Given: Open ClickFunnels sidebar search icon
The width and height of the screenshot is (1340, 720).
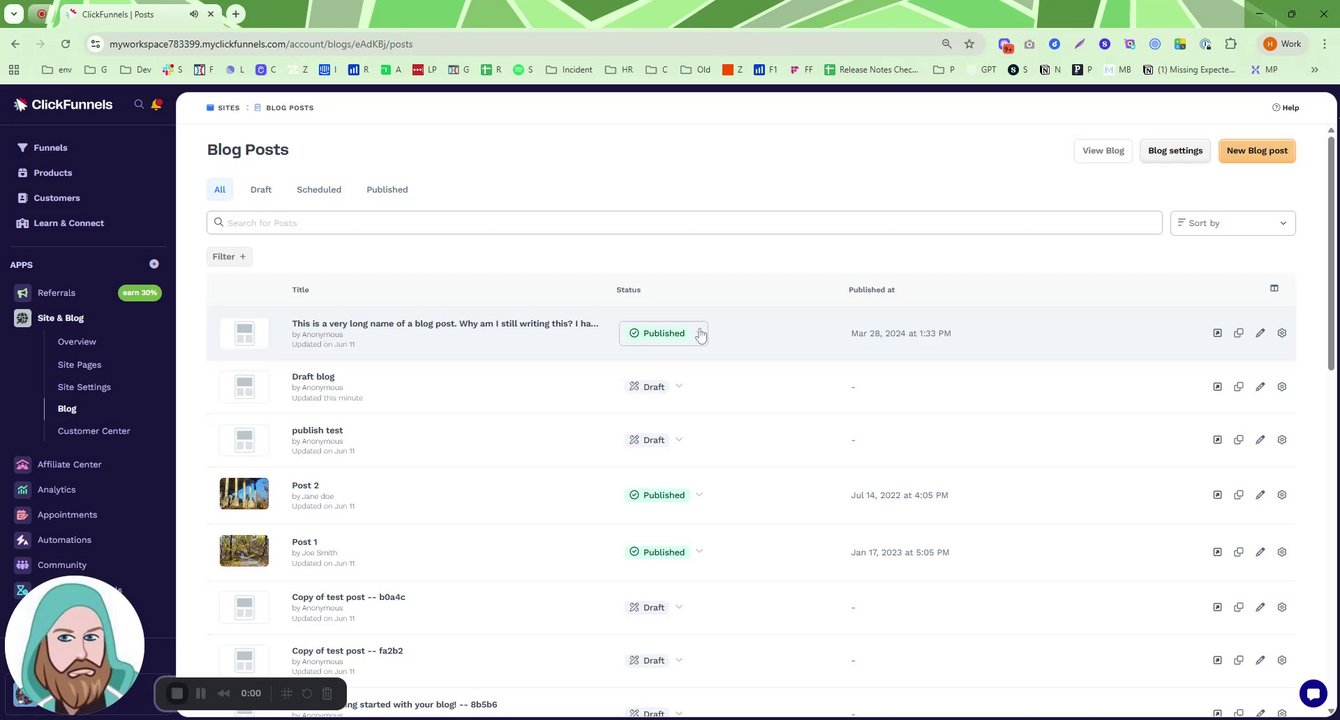Looking at the screenshot, I should click(139, 104).
